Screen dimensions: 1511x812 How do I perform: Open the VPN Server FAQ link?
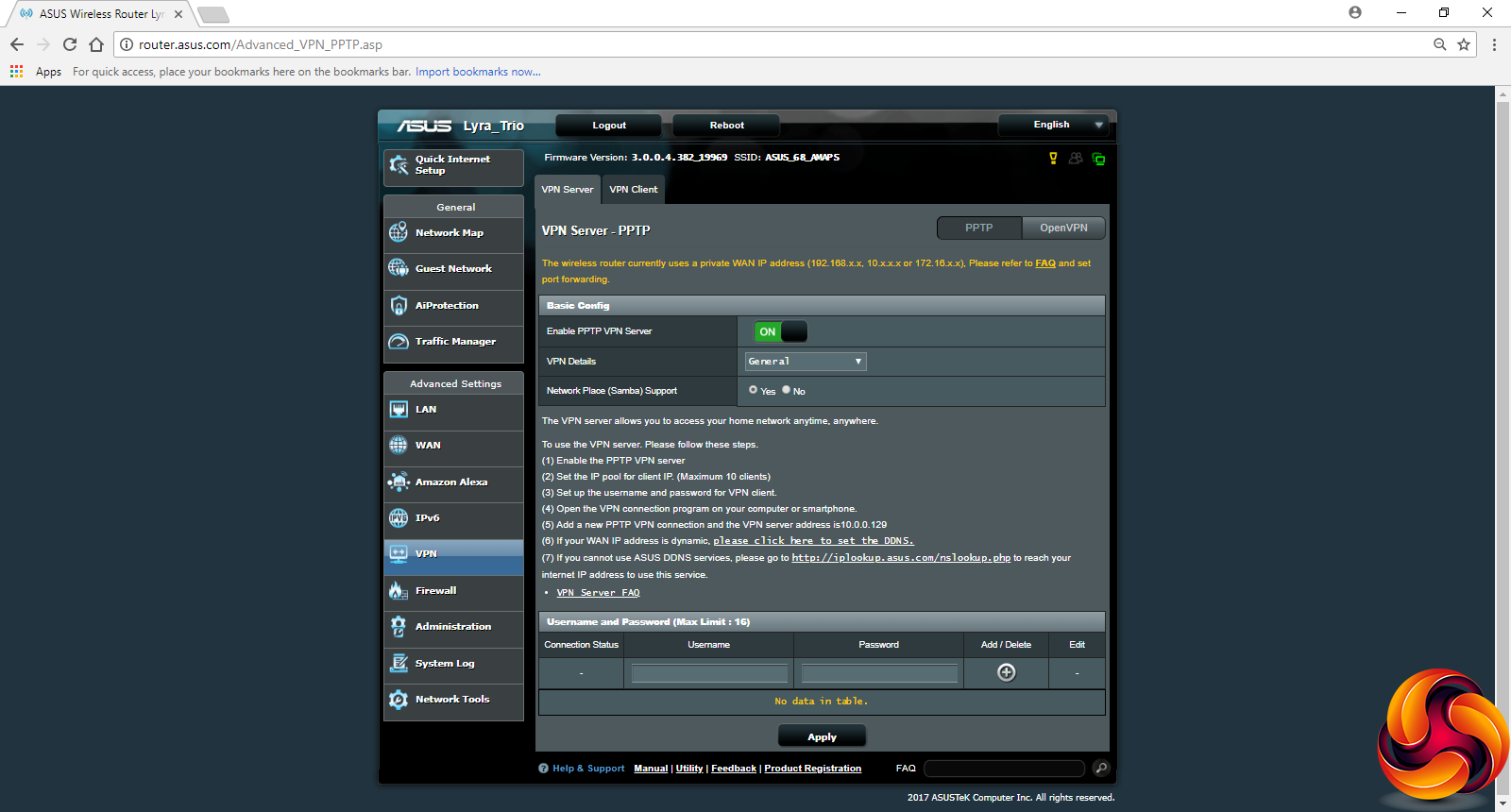click(598, 593)
